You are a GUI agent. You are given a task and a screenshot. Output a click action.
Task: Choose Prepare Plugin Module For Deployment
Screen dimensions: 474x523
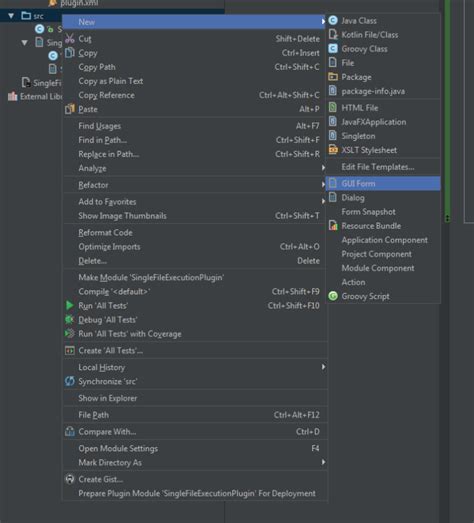(197, 493)
